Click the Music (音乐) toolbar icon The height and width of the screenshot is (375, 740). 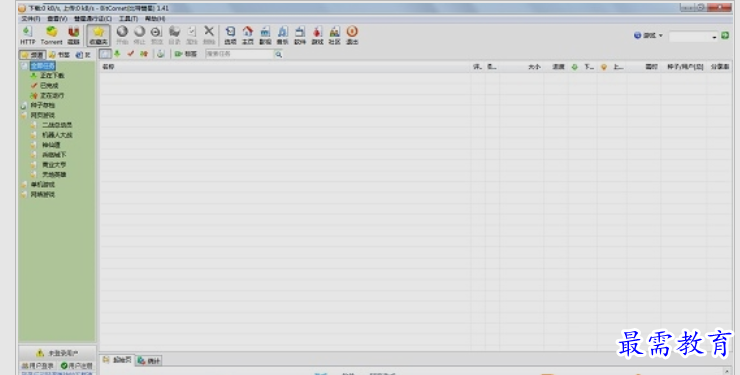[283, 35]
